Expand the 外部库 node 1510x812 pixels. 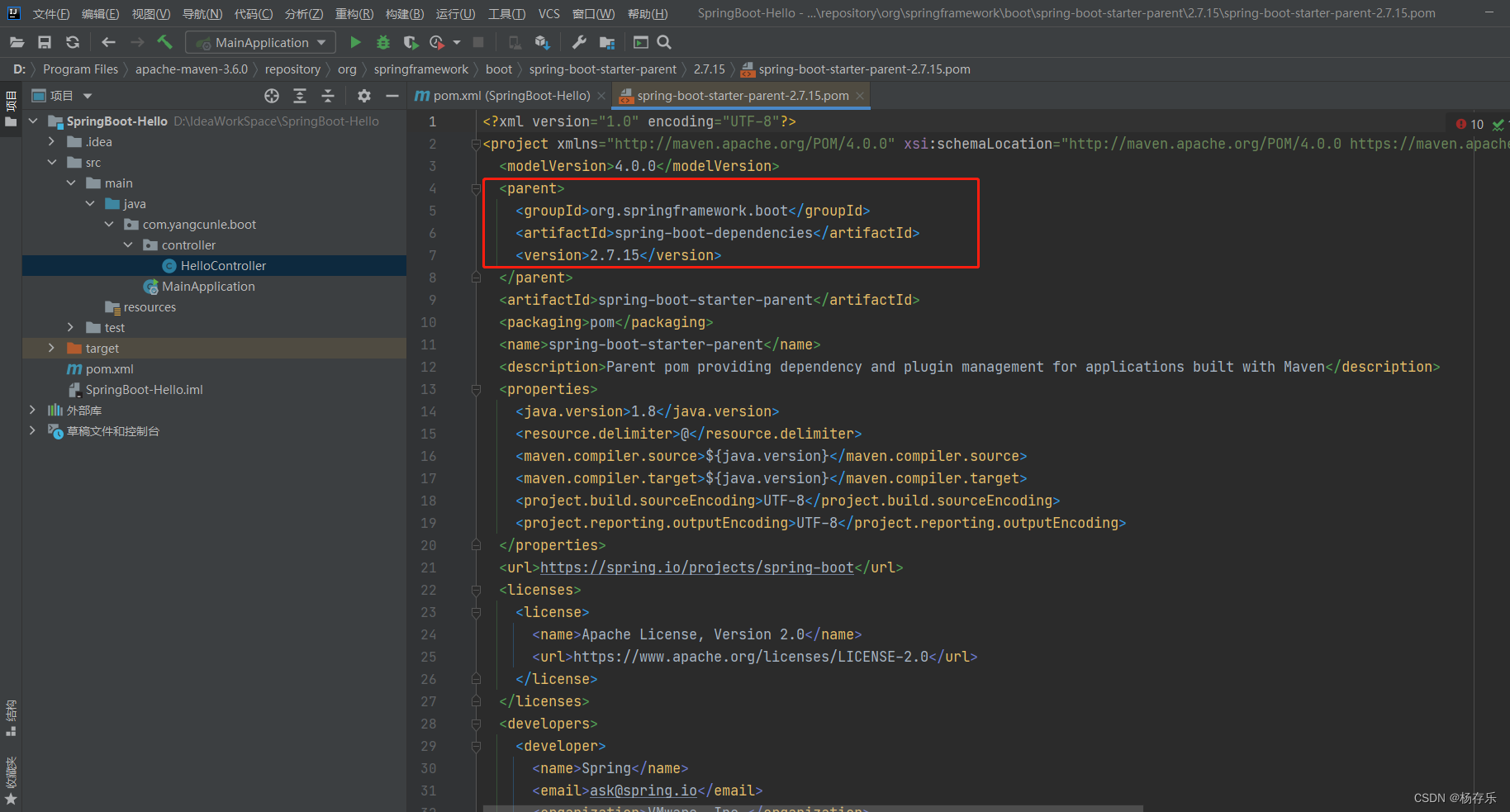33,410
